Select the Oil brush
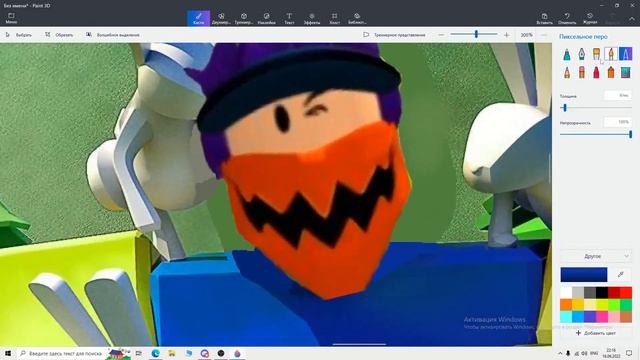This screenshot has height=360, width=640. (x=596, y=54)
